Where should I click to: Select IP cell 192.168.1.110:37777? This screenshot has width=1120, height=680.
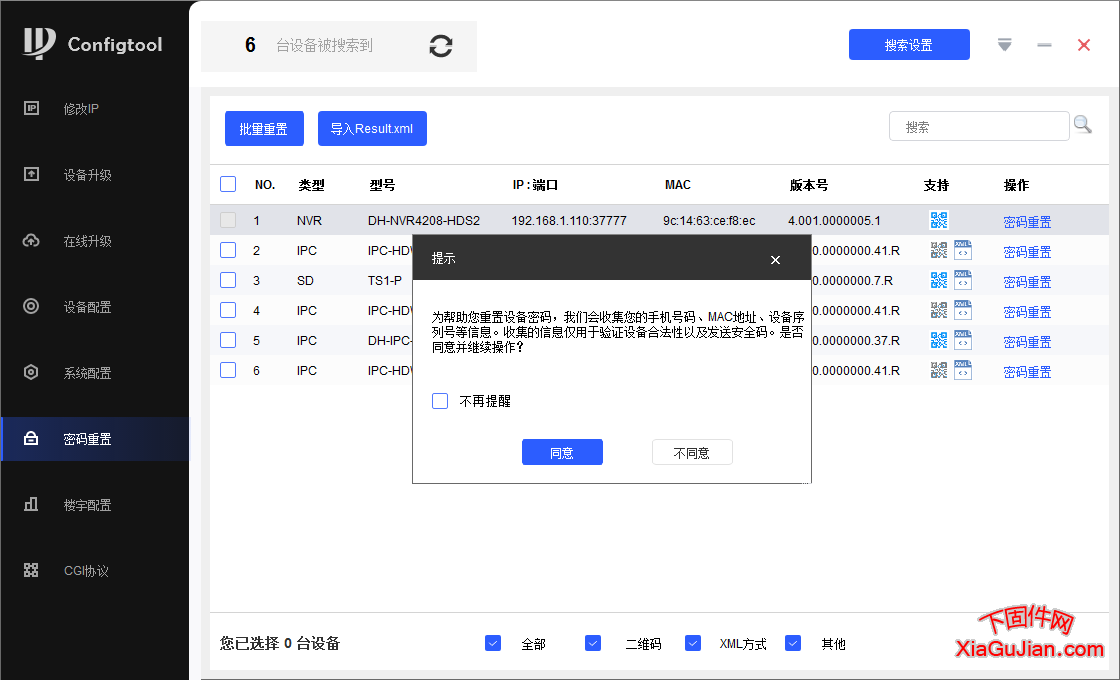click(x=569, y=221)
